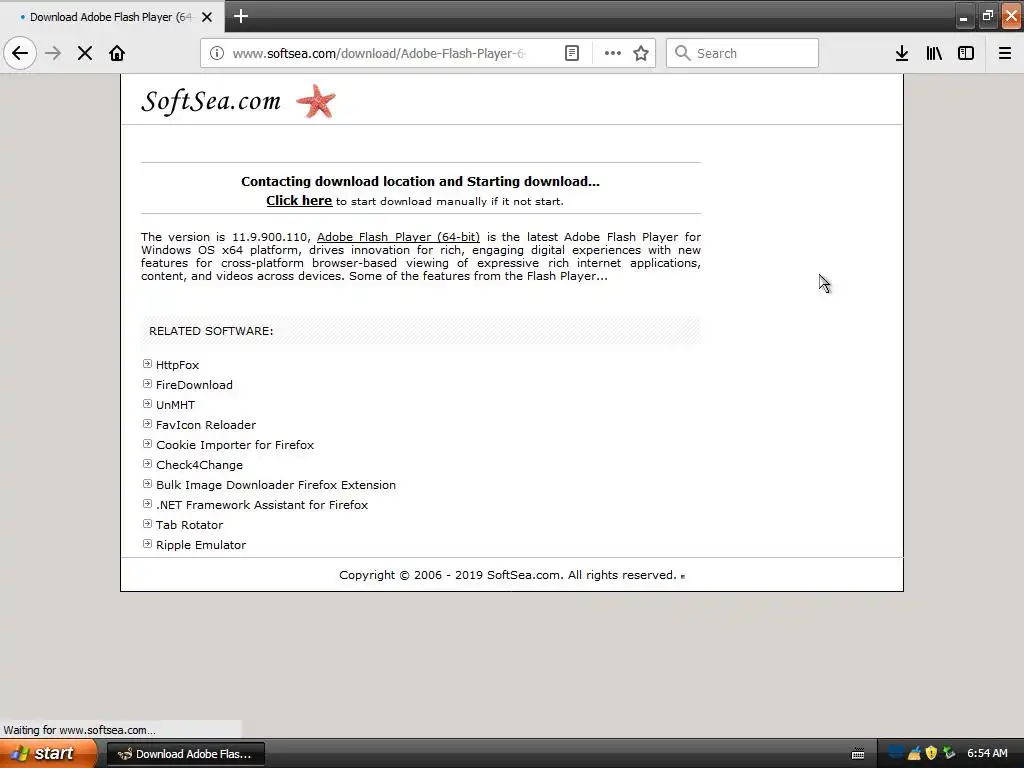Open the Windows start menu
1024x768 pixels.
[49, 754]
